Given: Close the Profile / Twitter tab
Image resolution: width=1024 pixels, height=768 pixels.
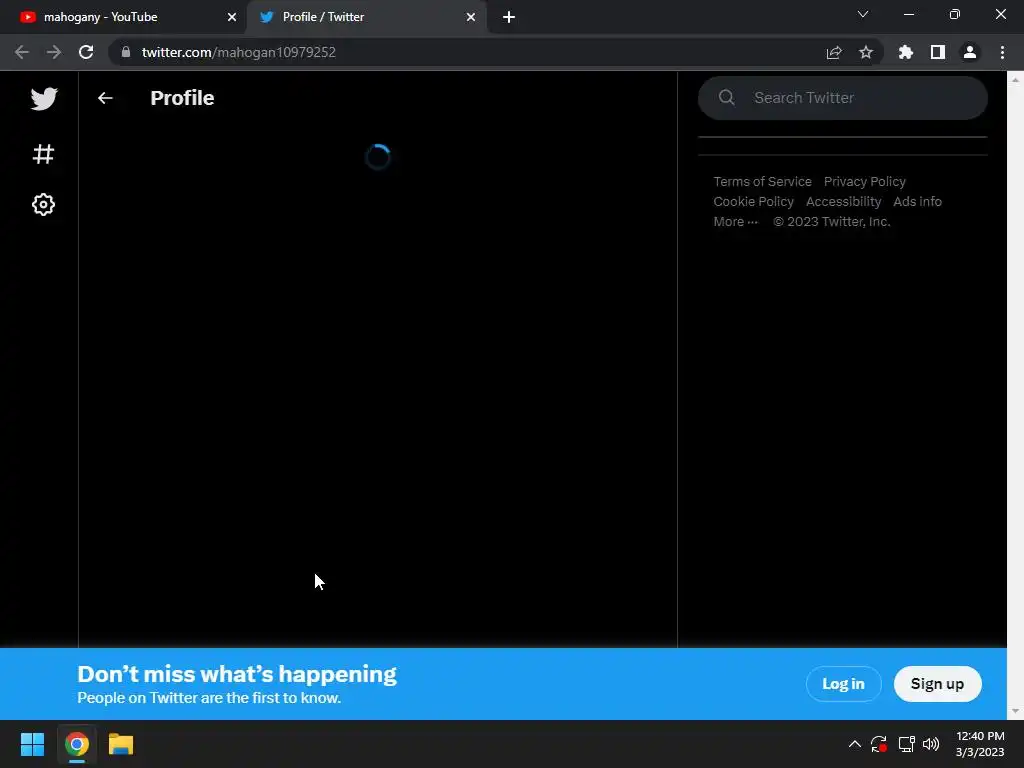Looking at the screenshot, I should (x=471, y=17).
